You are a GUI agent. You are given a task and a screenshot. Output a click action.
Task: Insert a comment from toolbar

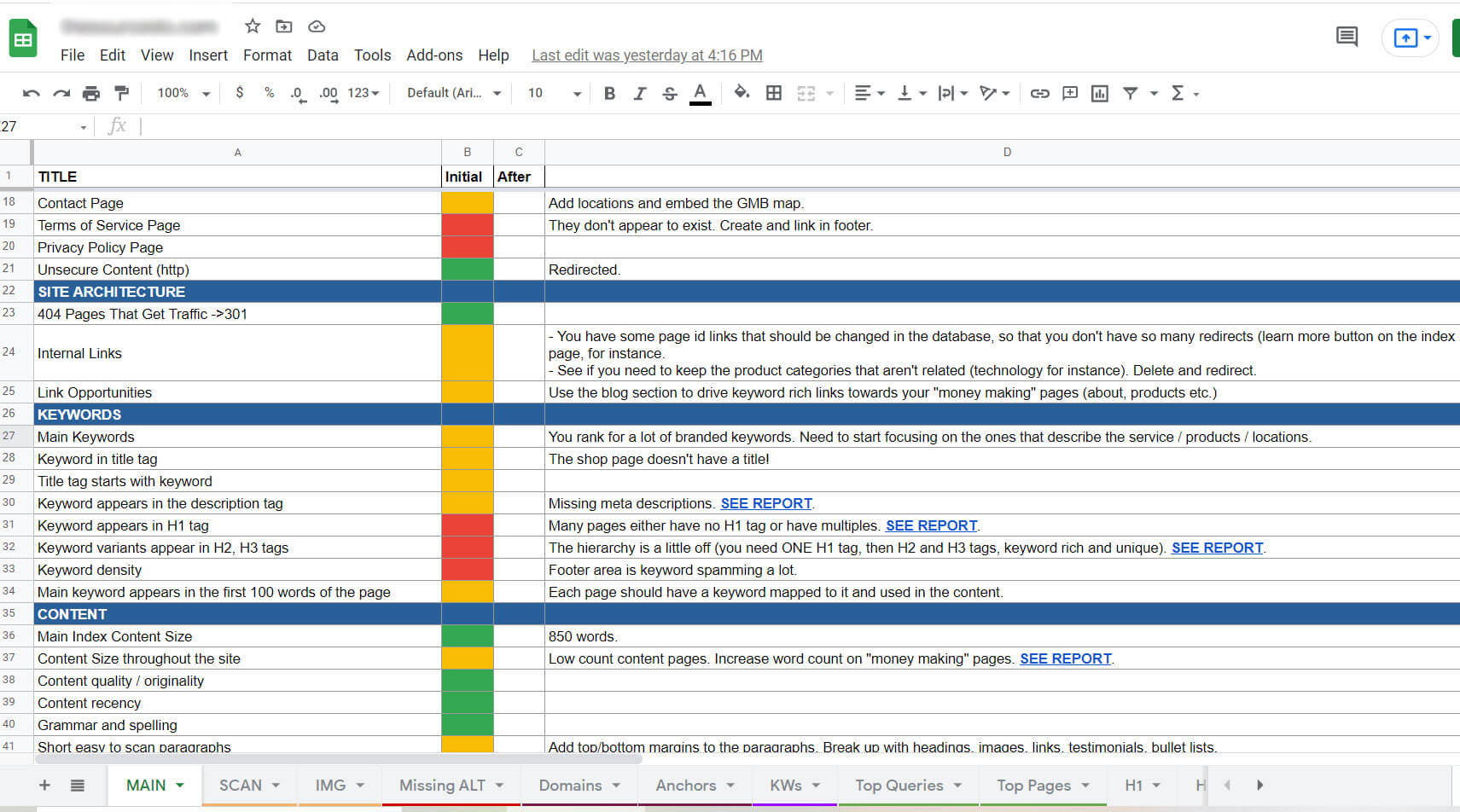(1070, 93)
